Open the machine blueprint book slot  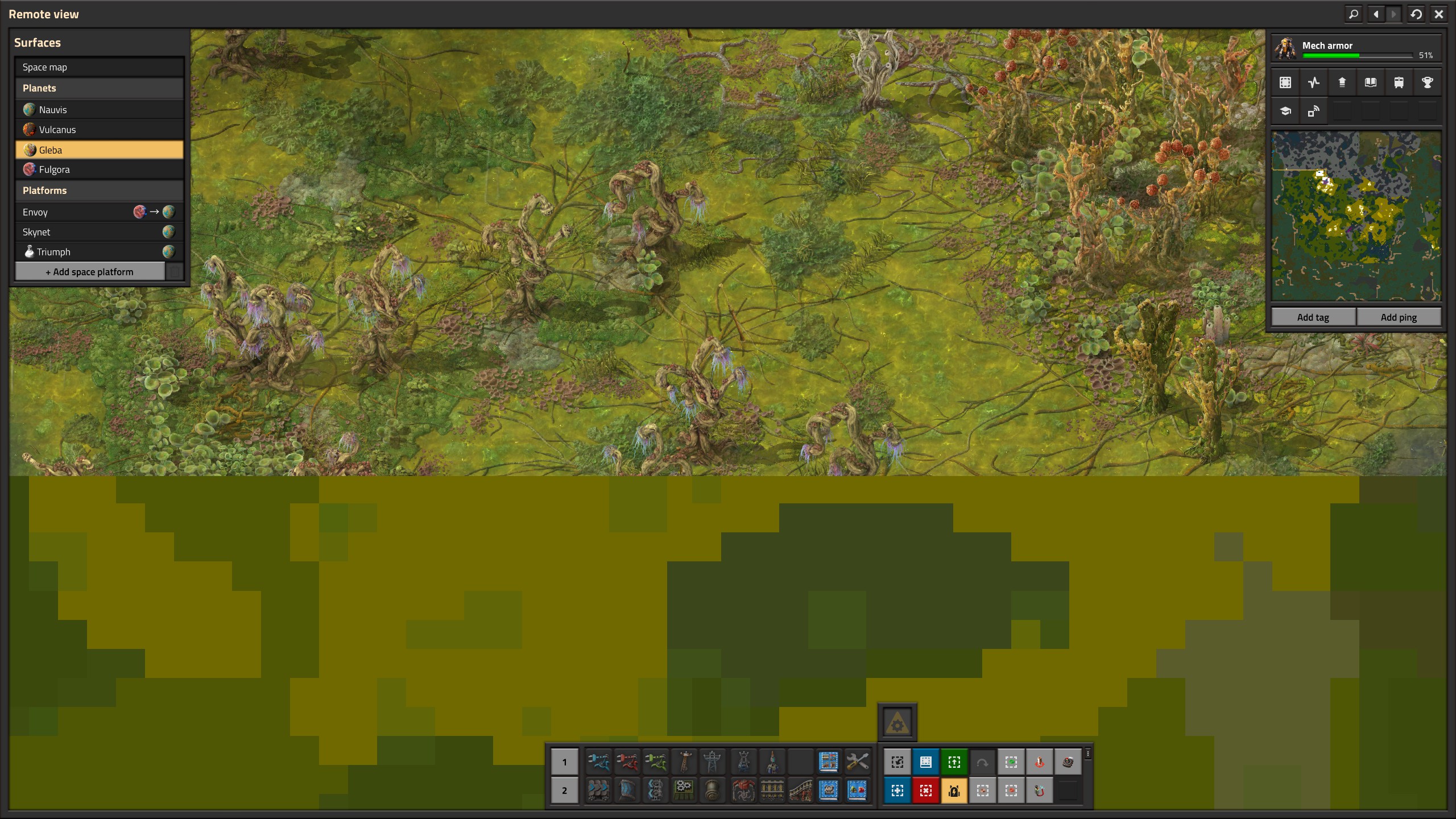coord(829,790)
